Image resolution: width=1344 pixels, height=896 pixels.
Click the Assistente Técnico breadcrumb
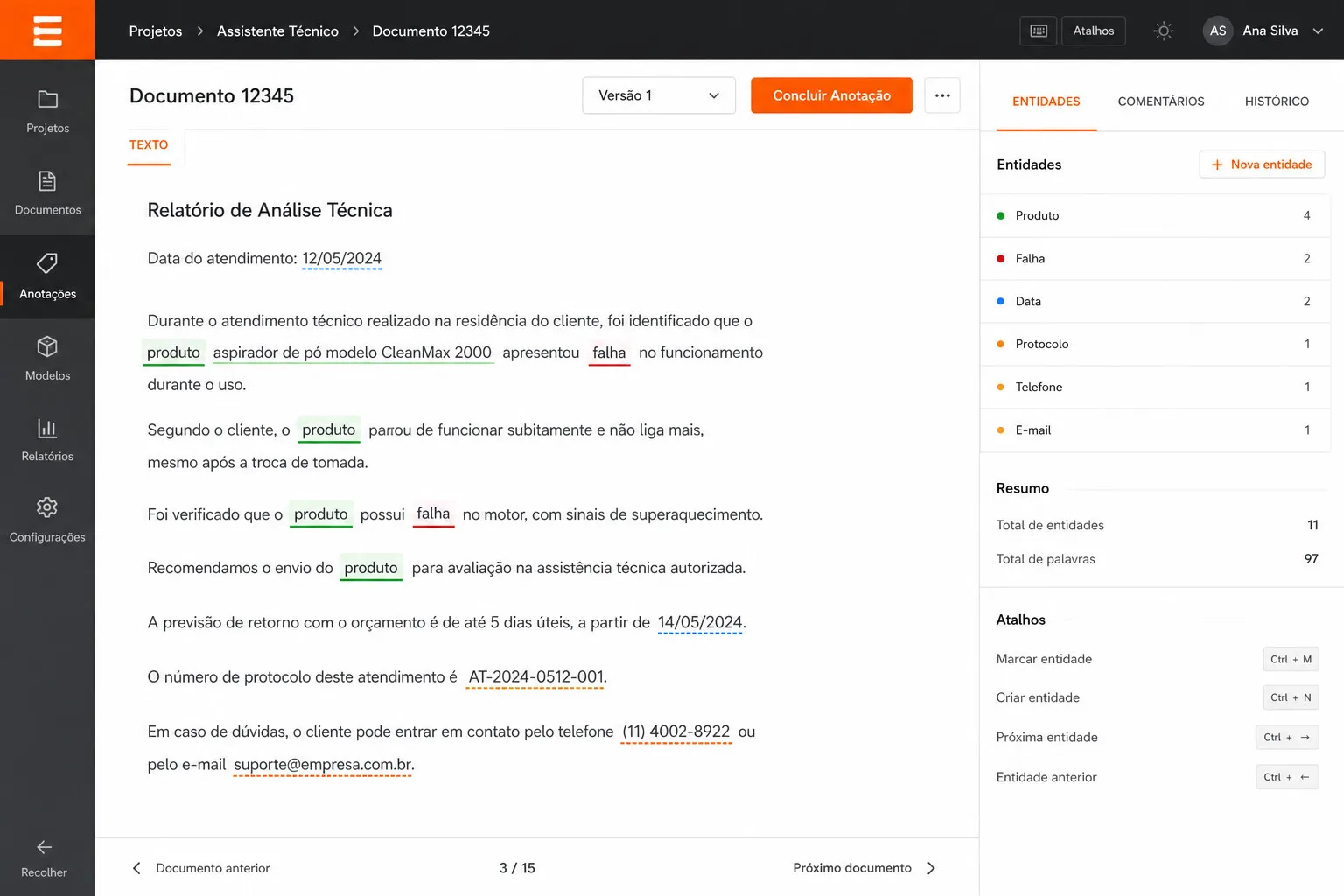pyautogui.click(x=277, y=31)
